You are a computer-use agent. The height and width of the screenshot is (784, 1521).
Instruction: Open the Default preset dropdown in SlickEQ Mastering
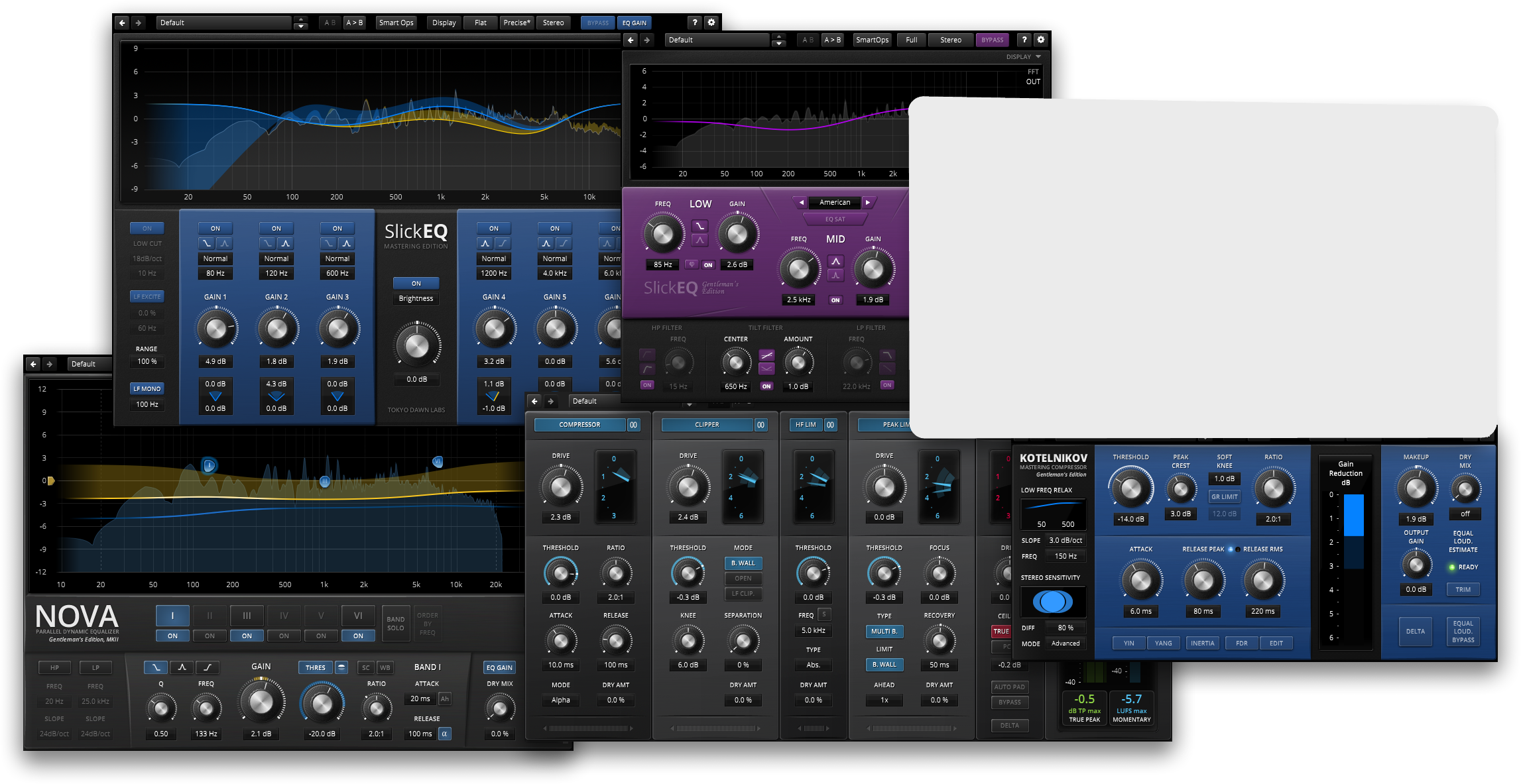click(224, 23)
